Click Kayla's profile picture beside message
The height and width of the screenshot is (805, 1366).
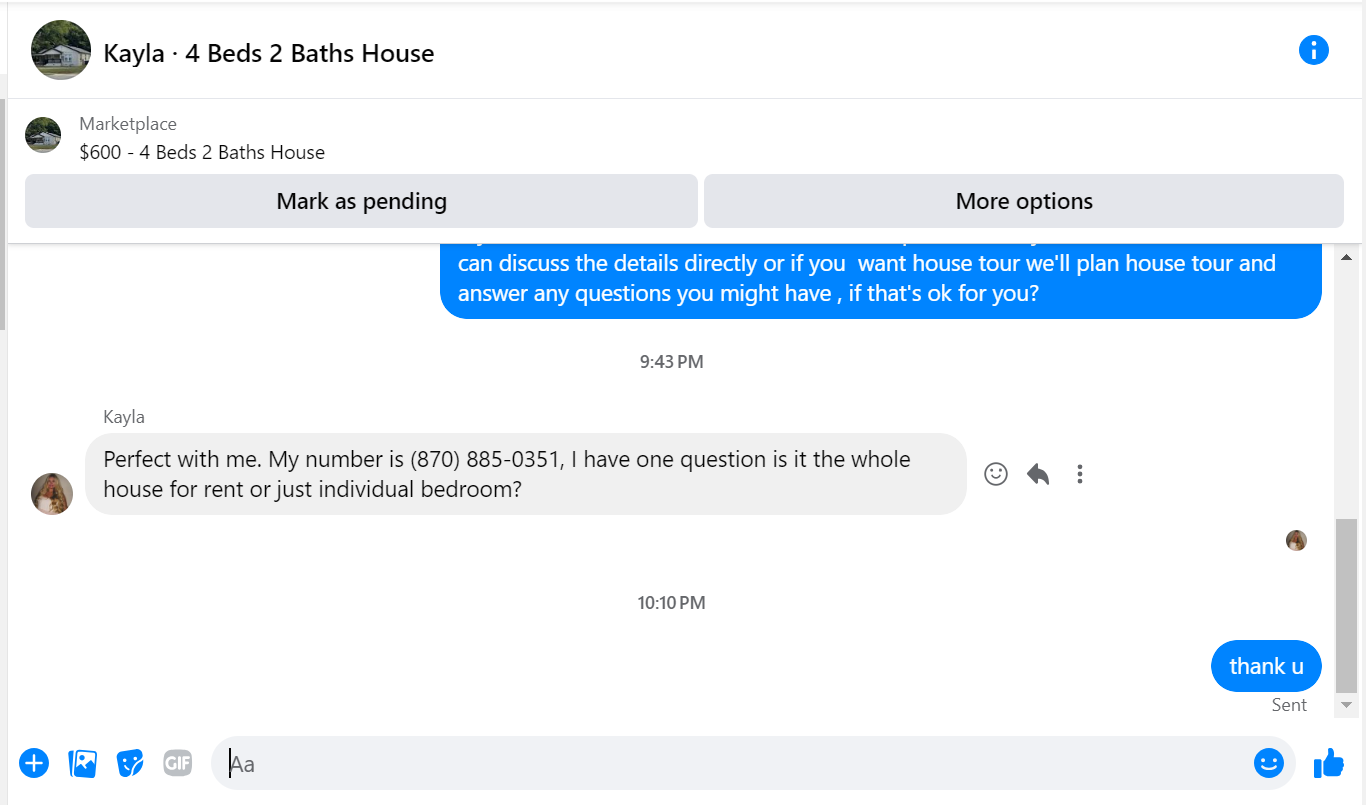pos(52,493)
